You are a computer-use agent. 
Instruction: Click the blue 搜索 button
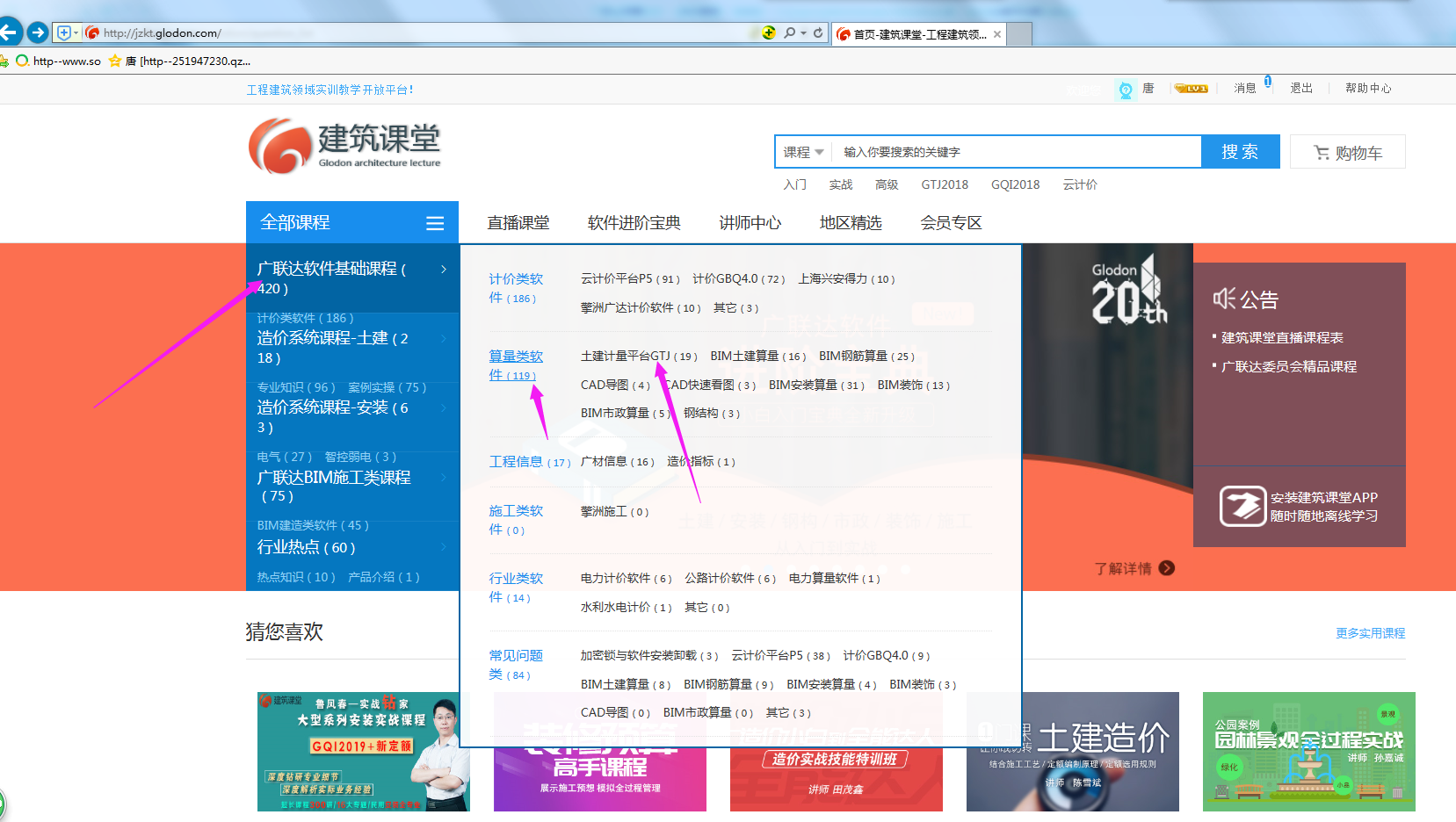point(1240,152)
